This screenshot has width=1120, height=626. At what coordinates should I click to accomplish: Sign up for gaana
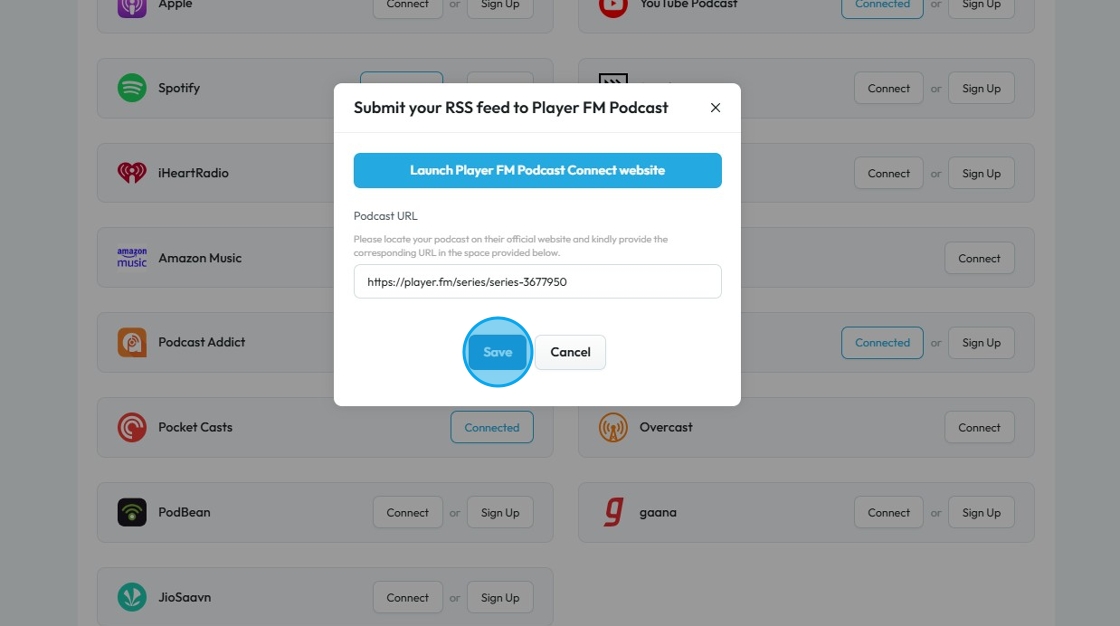(x=981, y=512)
